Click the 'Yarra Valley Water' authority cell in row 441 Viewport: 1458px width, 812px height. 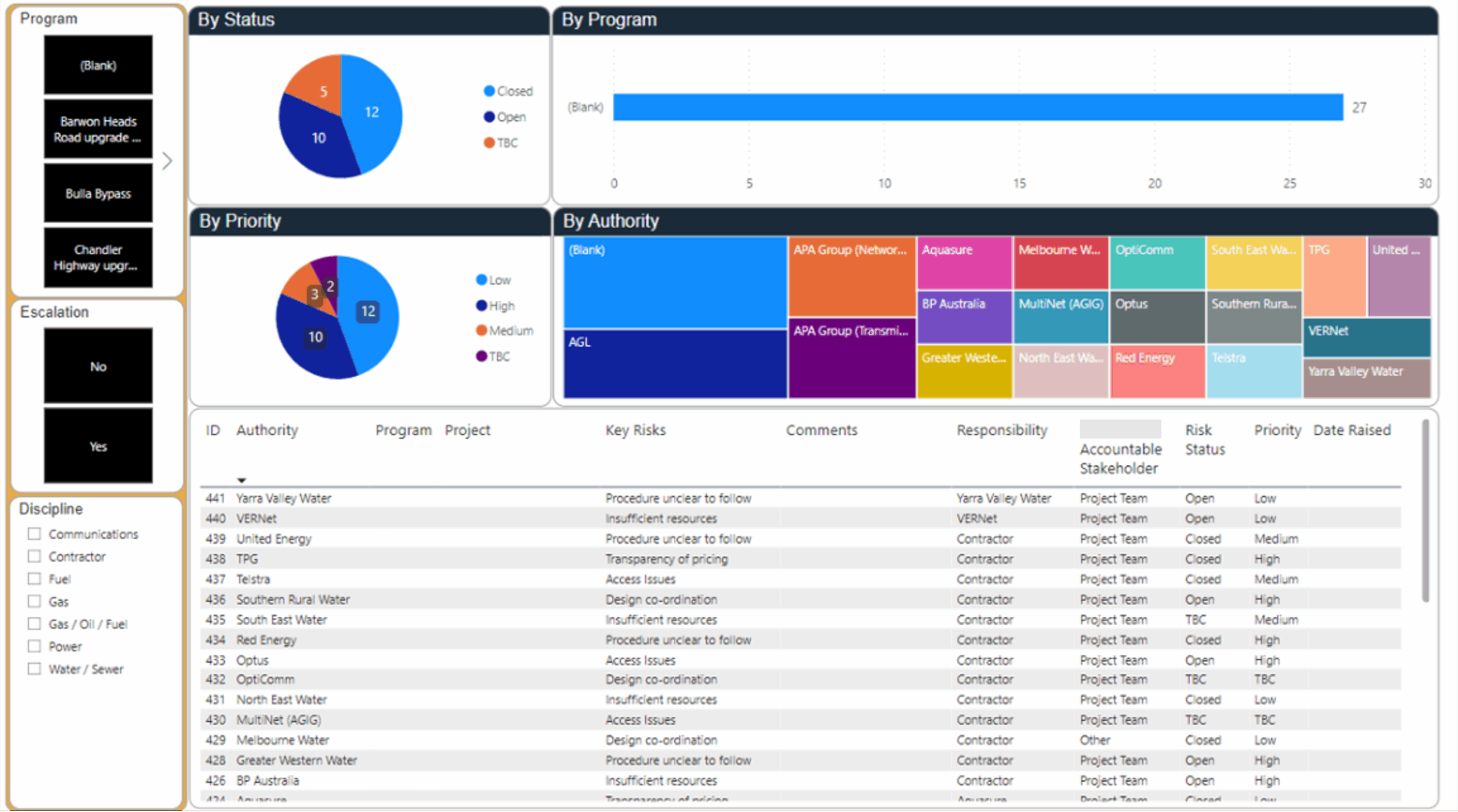(x=284, y=498)
